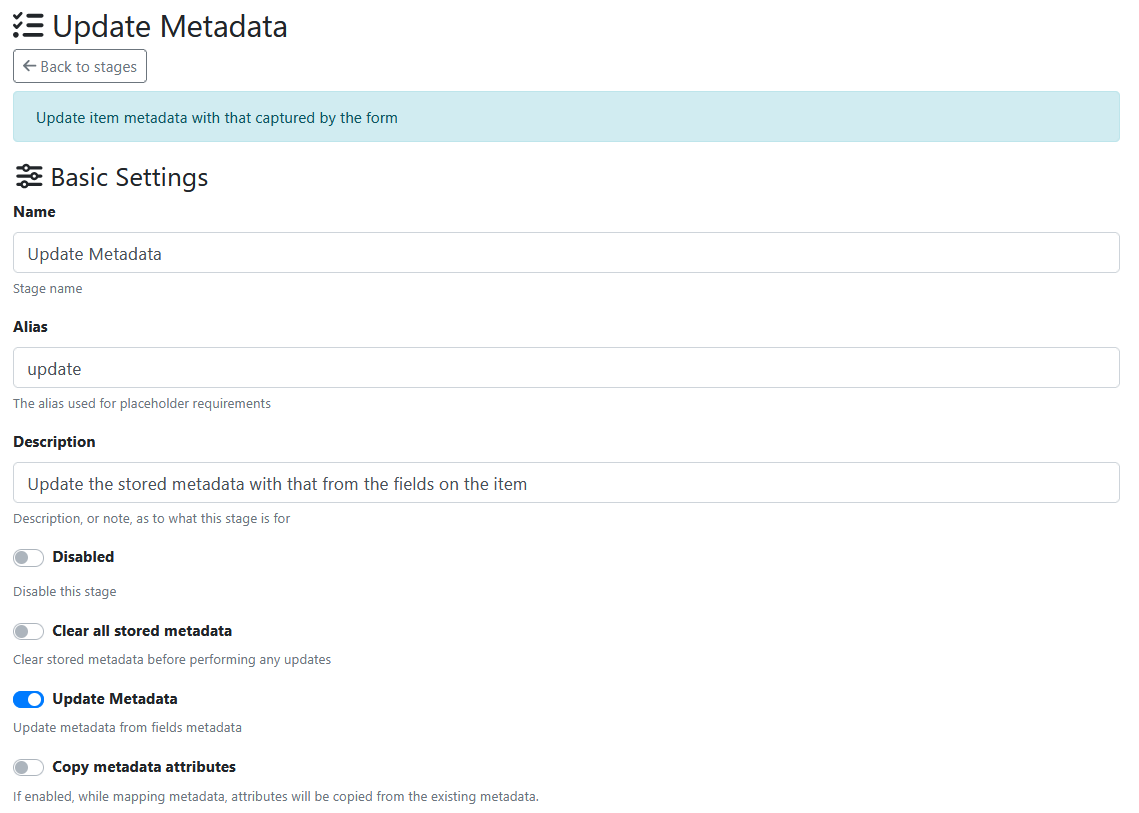1139x813 pixels.
Task: Click the "Clear all stored metadata" label text
Action: [x=142, y=631]
